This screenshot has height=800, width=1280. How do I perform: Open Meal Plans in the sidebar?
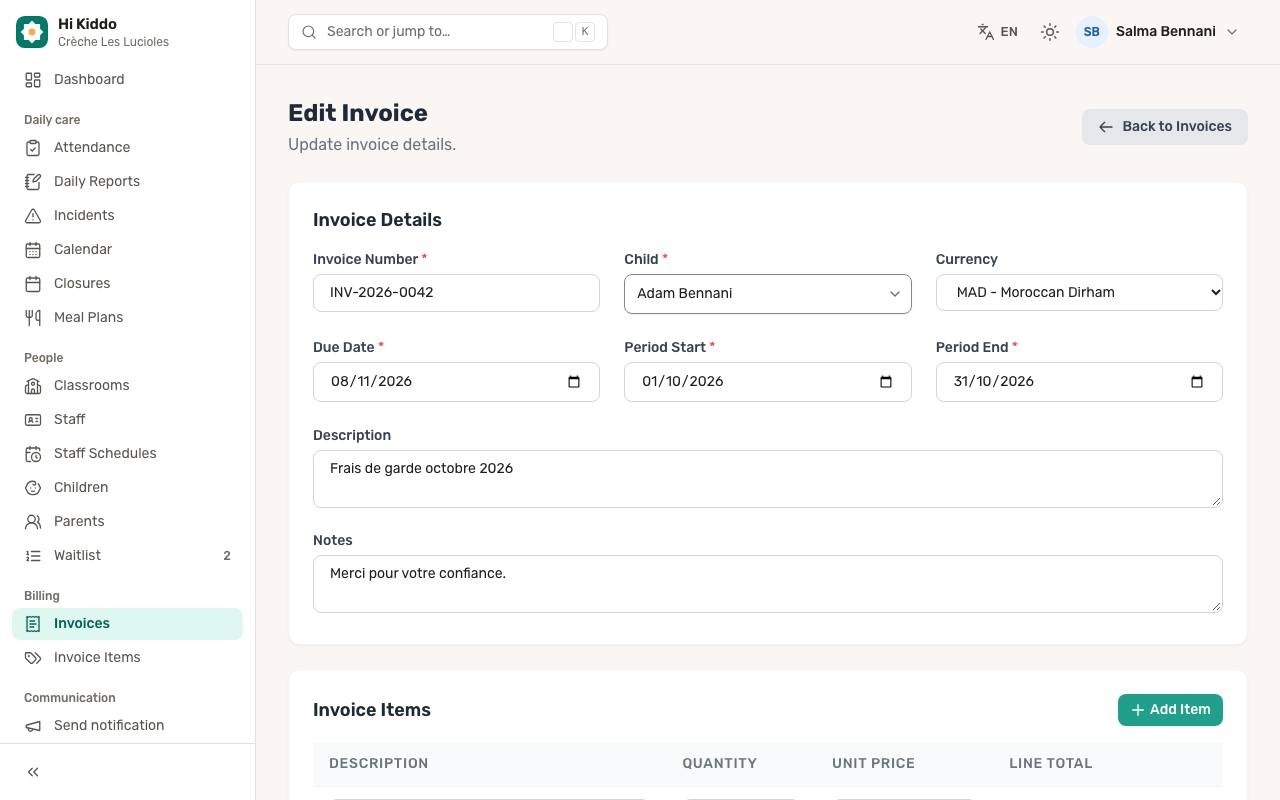point(127,317)
